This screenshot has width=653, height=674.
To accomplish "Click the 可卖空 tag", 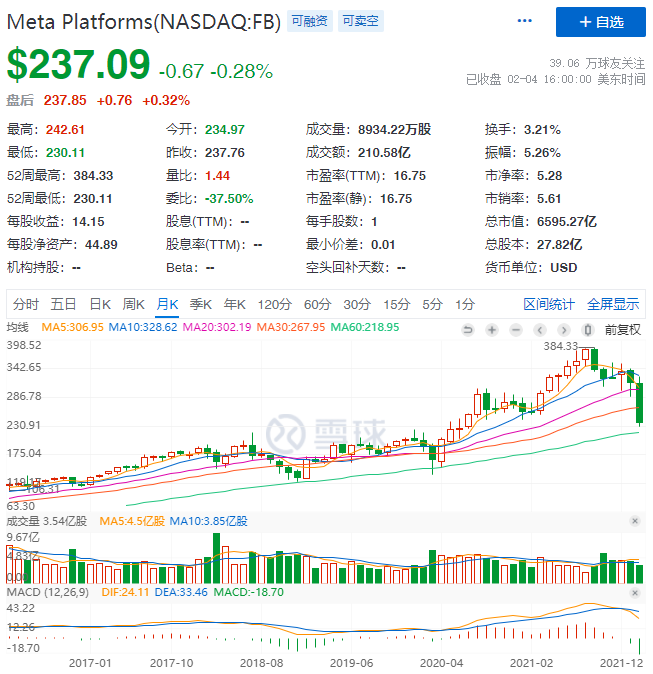I will [361, 21].
